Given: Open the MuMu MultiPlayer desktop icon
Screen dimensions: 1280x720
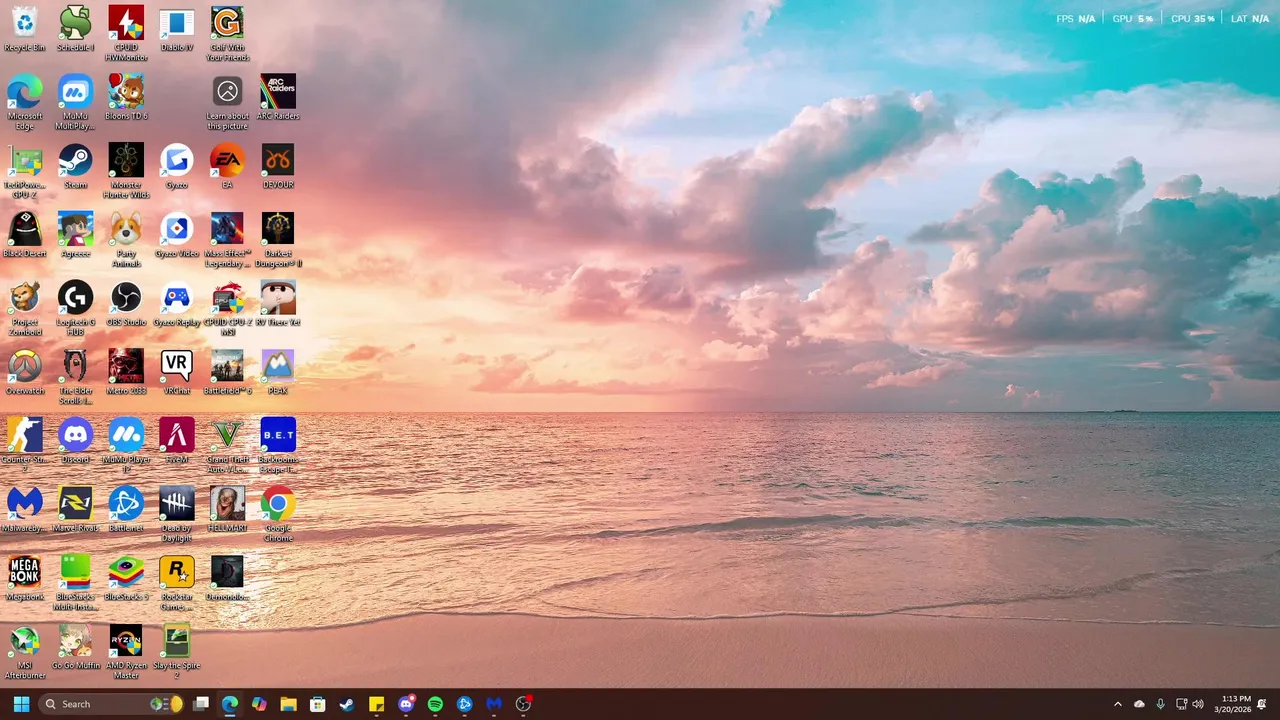Looking at the screenshot, I should click(75, 103).
